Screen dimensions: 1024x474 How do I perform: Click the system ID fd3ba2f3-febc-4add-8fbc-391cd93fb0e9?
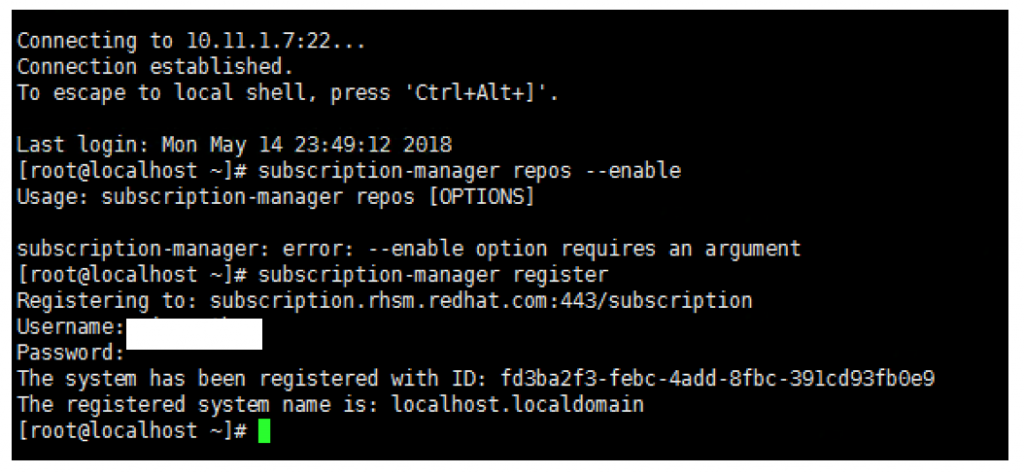tap(718, 379)
